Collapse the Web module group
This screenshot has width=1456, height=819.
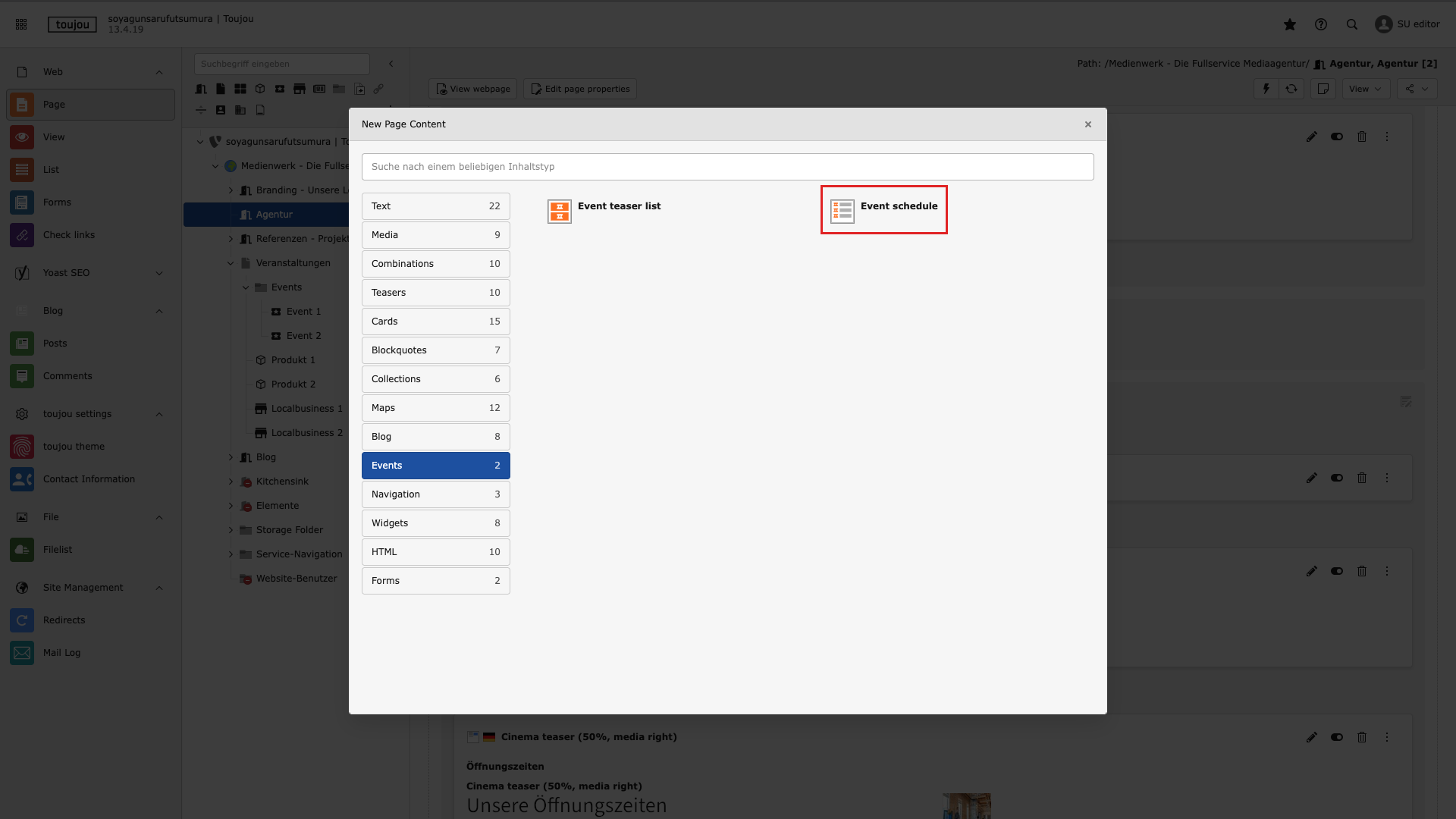point(159,72)
